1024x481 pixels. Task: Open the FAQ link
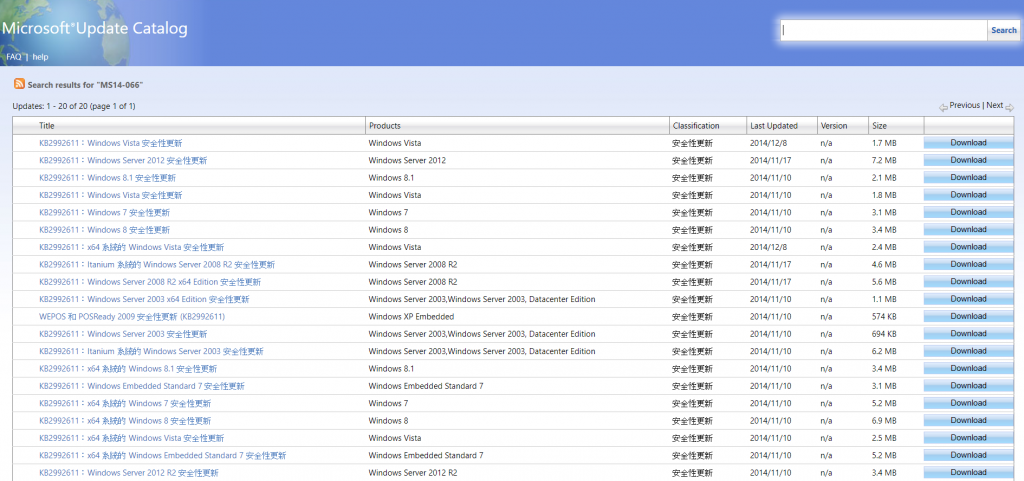pyautogui.click(x=14, y=57)
